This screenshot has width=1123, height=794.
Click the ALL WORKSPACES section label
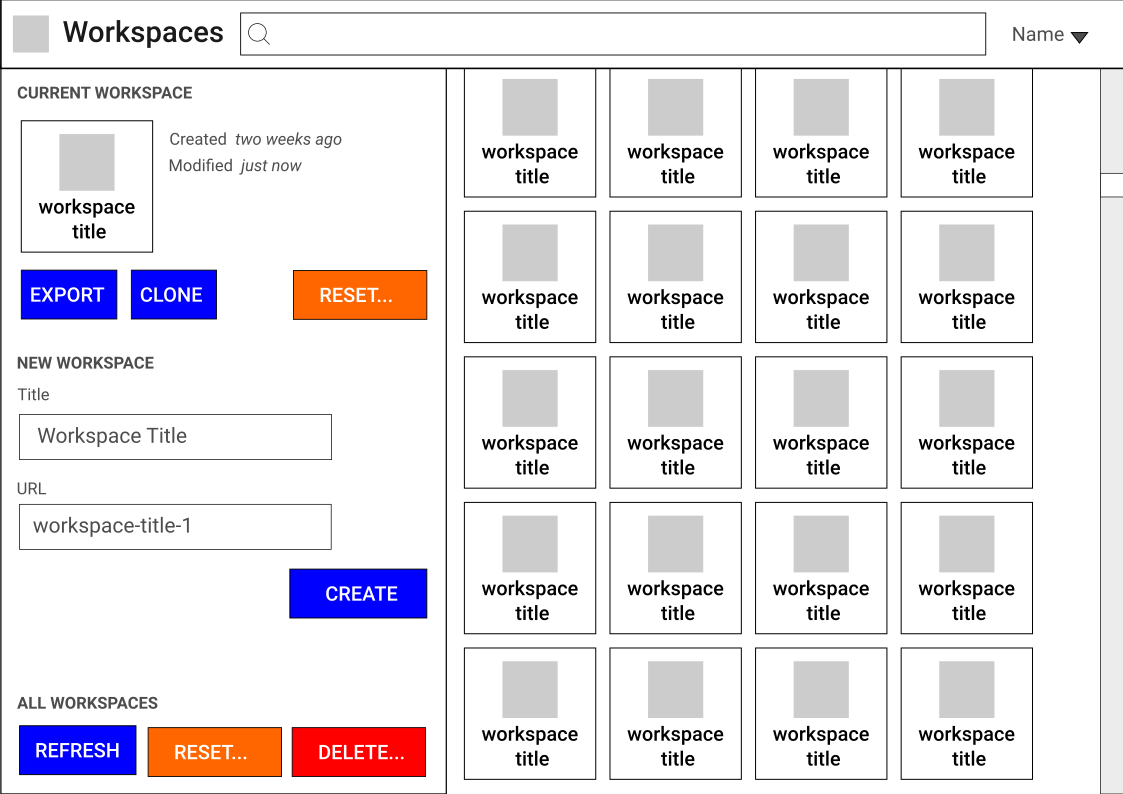85,703
